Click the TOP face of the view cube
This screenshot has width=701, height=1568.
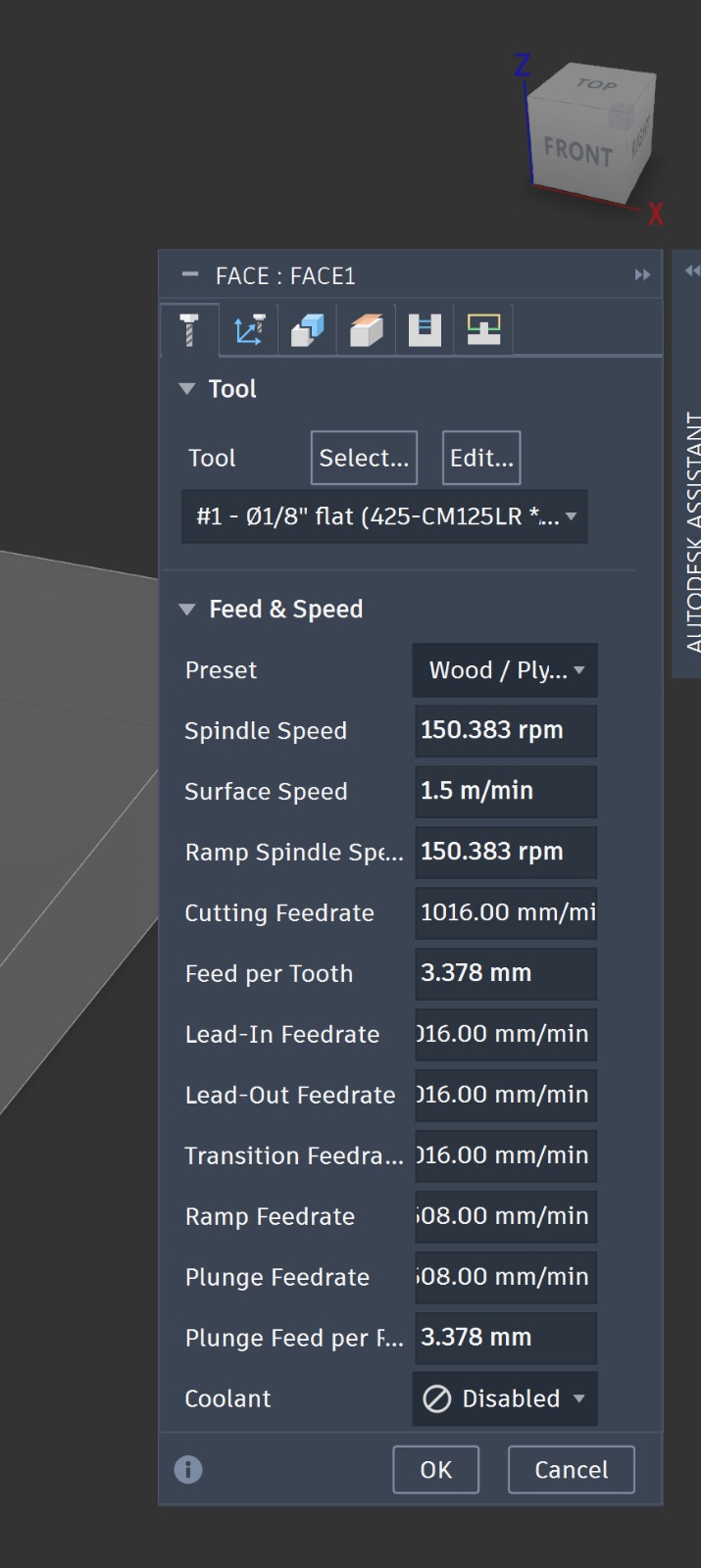pos(595,85)
